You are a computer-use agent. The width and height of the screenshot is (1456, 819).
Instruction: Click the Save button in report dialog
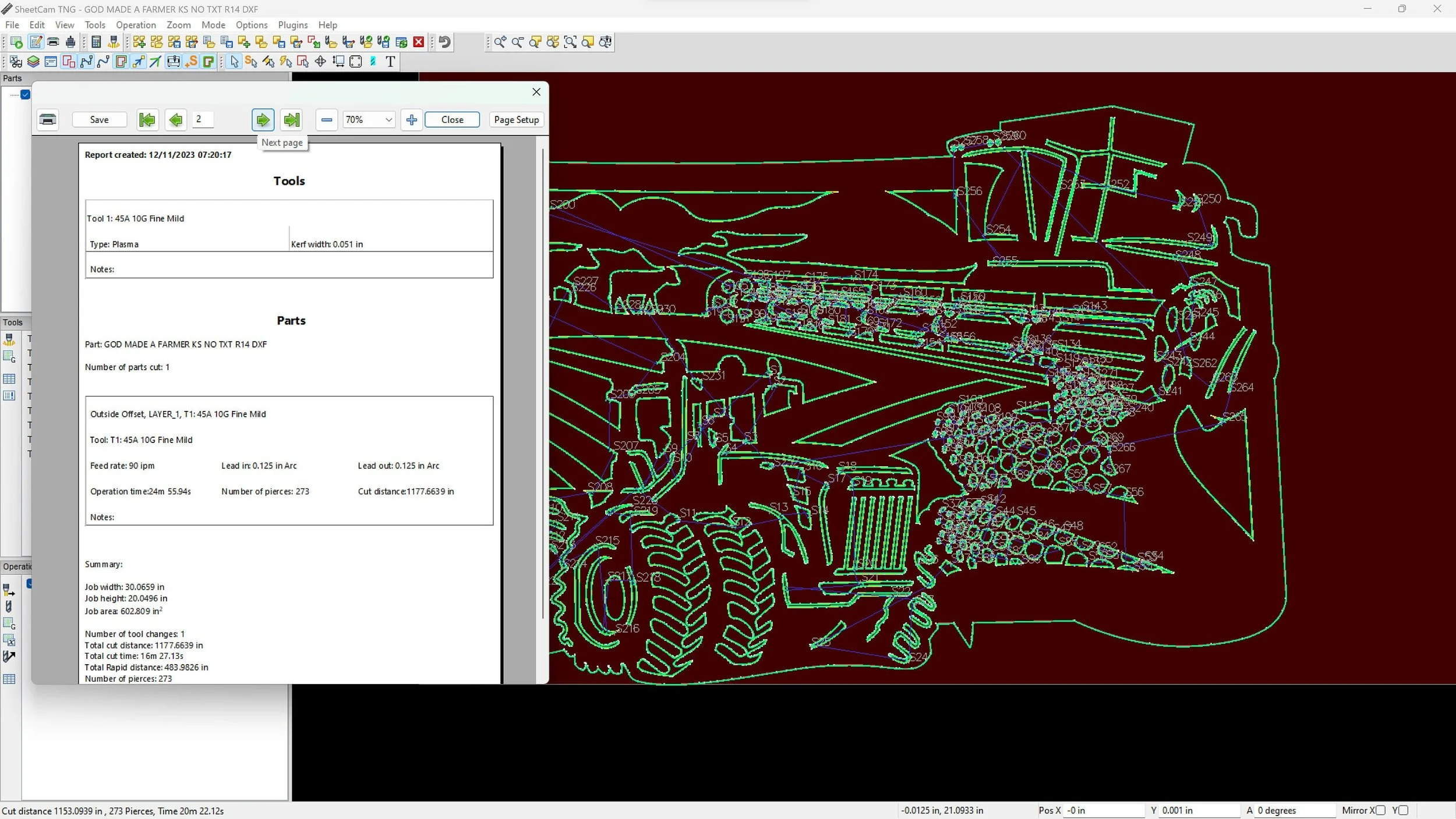pyautogui.click(x=99, y=119)
